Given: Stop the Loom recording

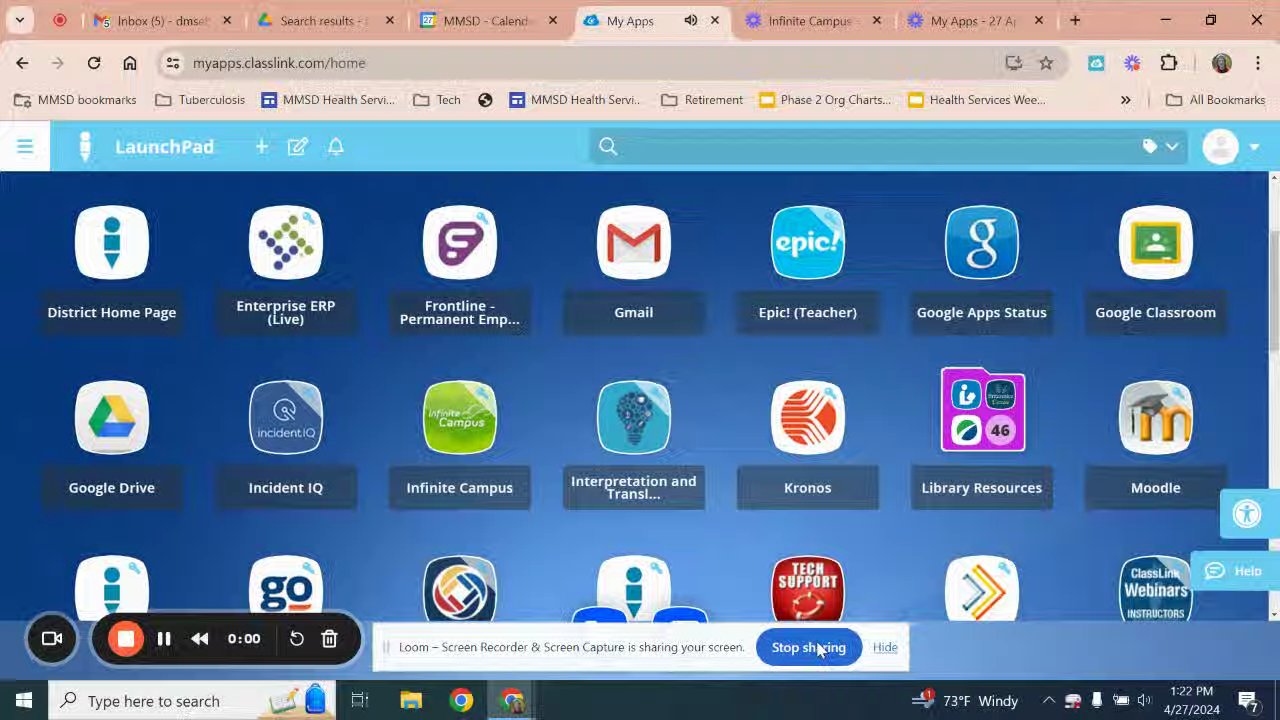Looking at the screenshot, I should click(x=126, y=639).
